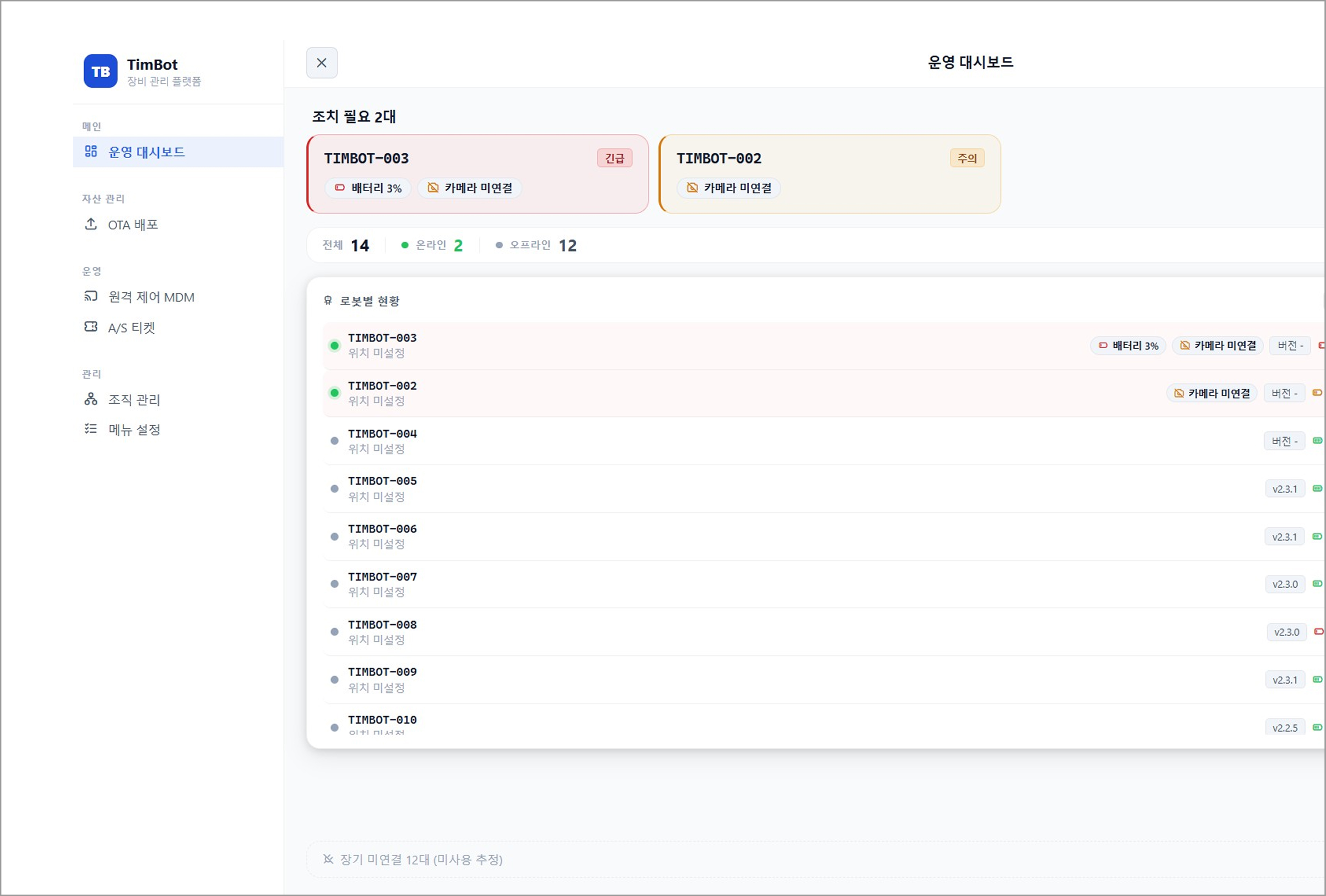Click v2.3.0 version tag of TIMBOT-007
This screenshot has height=896, width=1326.
point(1285,585)
